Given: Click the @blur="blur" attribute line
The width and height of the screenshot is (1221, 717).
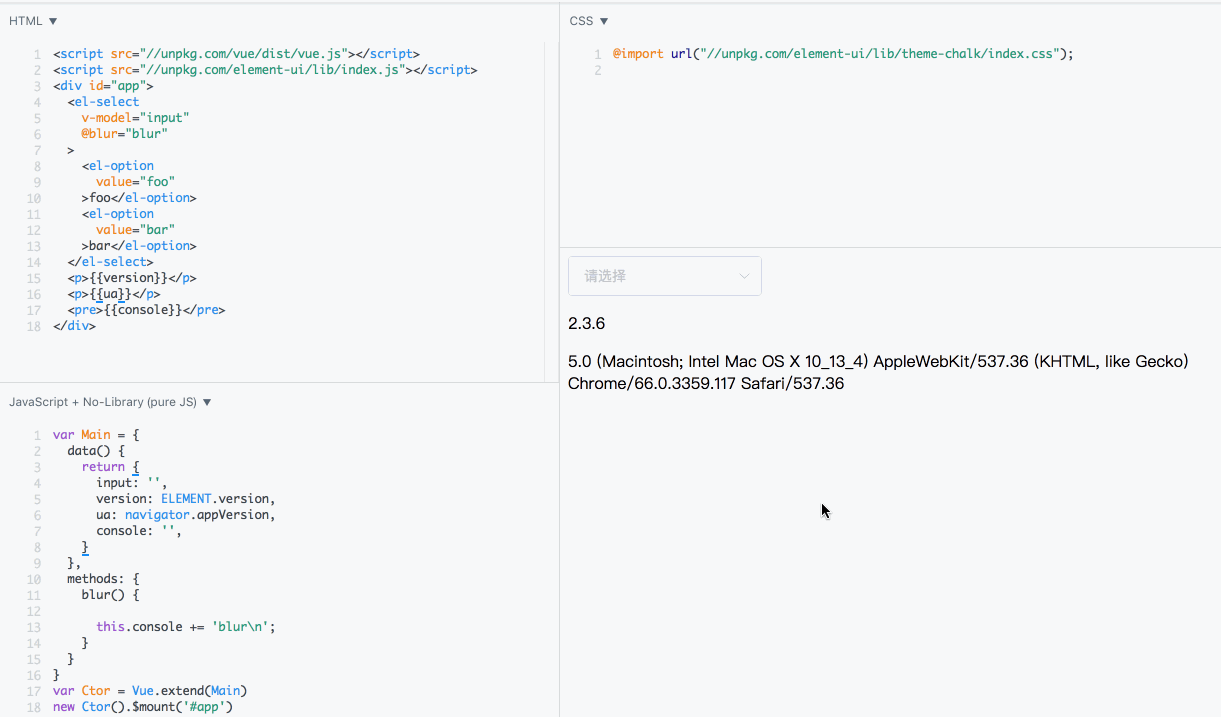Looking at the screenshot, I should point(125,134).
